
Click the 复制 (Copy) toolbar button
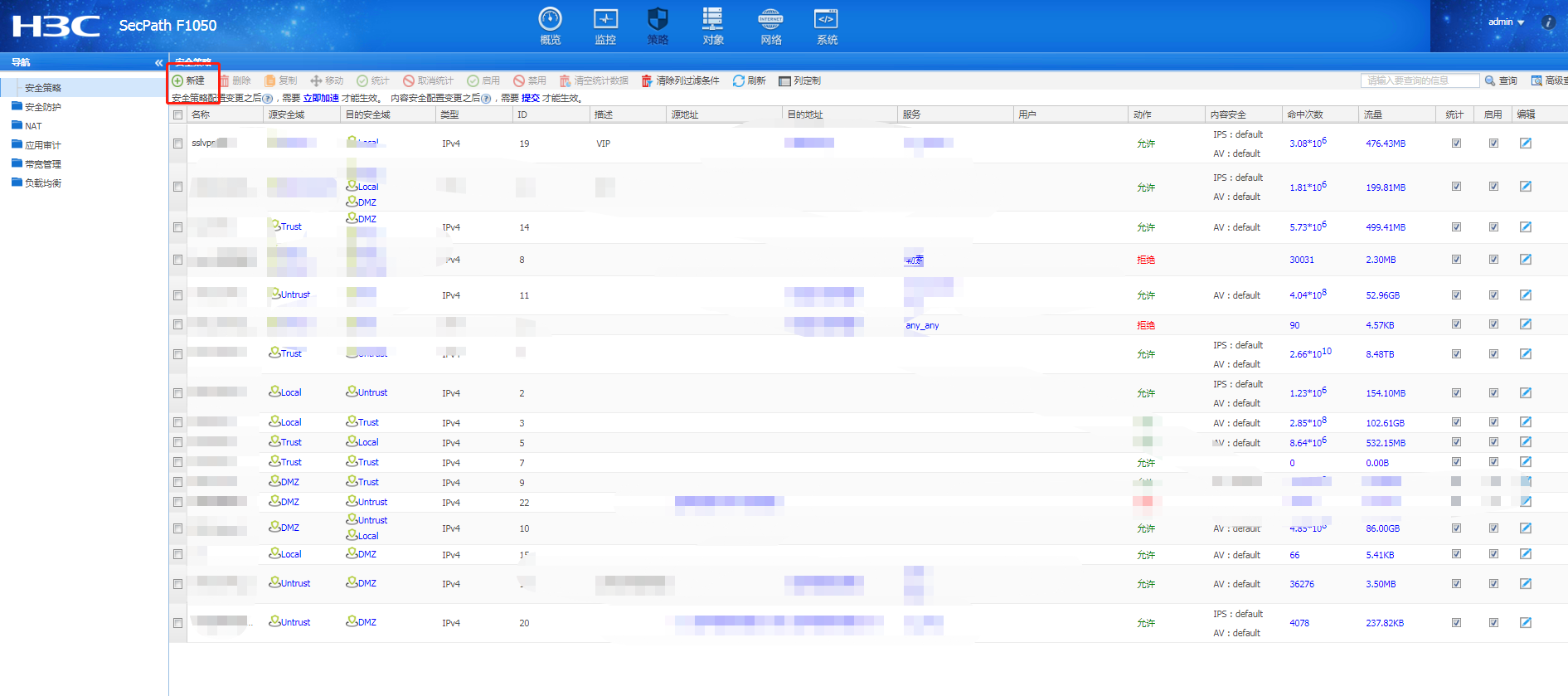[x=280, y=80]
